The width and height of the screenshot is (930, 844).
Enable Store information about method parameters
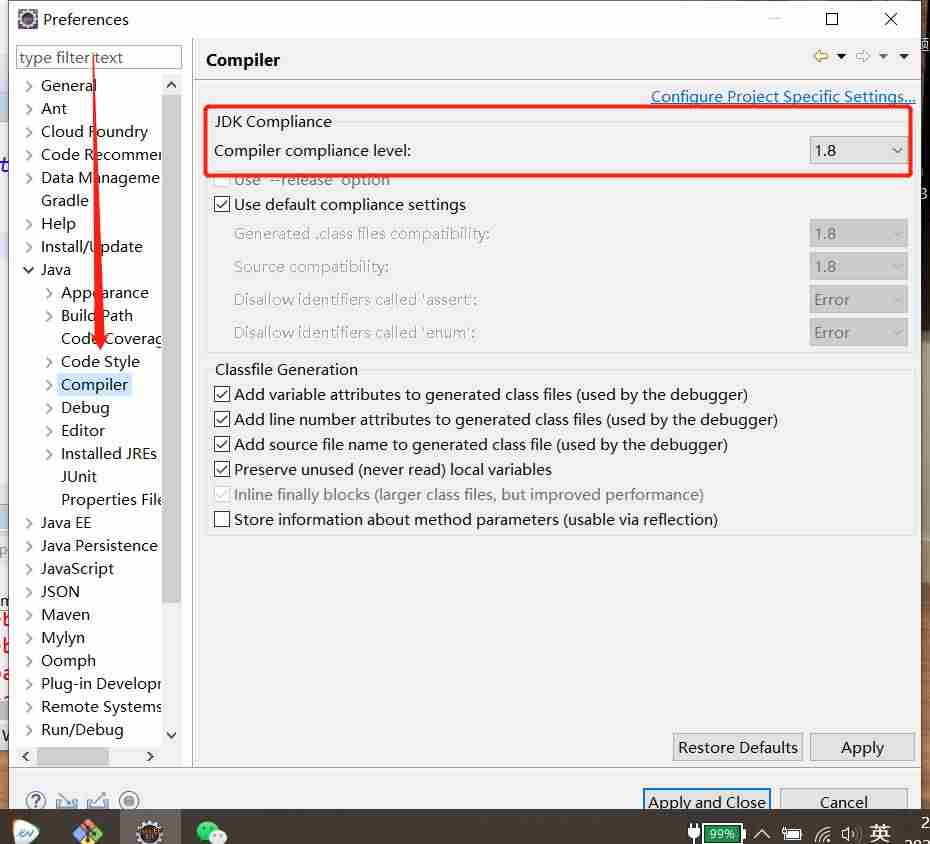tap(222, 519)
